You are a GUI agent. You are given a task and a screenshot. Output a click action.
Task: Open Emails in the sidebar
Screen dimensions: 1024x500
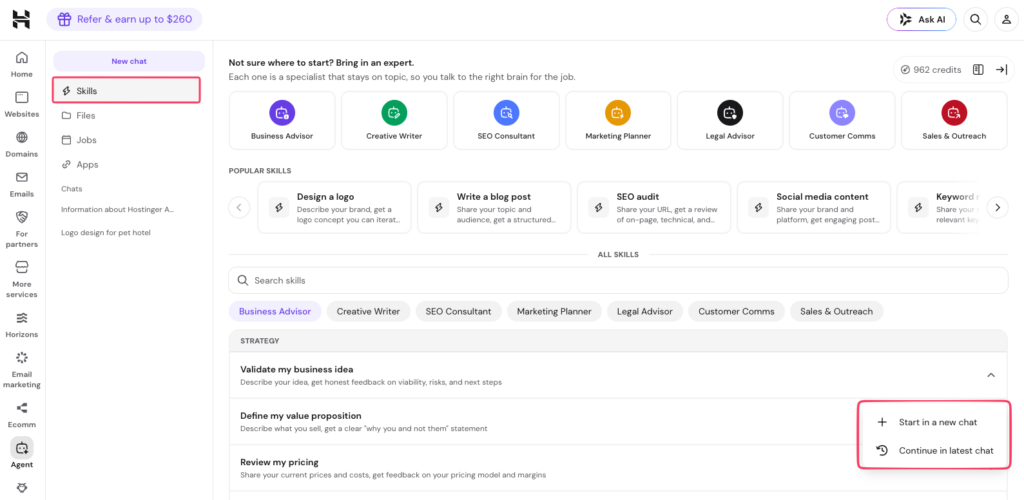pyautogui.click(x=22, y=184)
